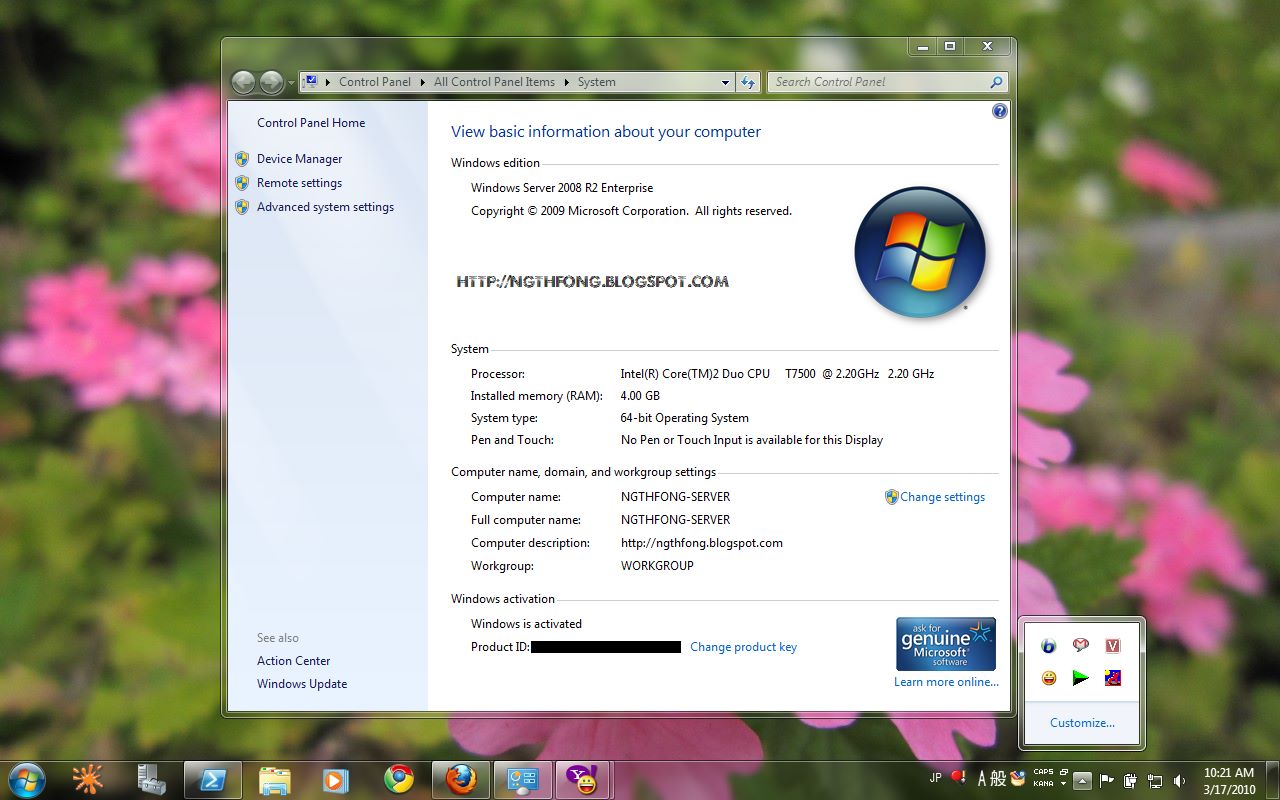The height and width of the screenshot is (800, 1280).
Task: Switch to Firefox in the taskbar
Action: click(x=461, y=780)
